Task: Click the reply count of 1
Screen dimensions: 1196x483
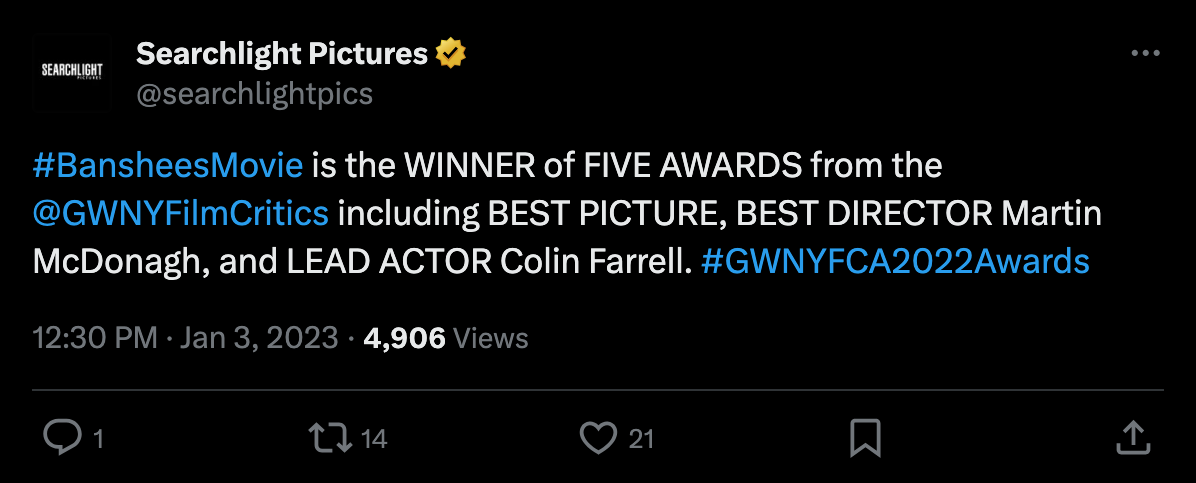Action: [98, 438]
